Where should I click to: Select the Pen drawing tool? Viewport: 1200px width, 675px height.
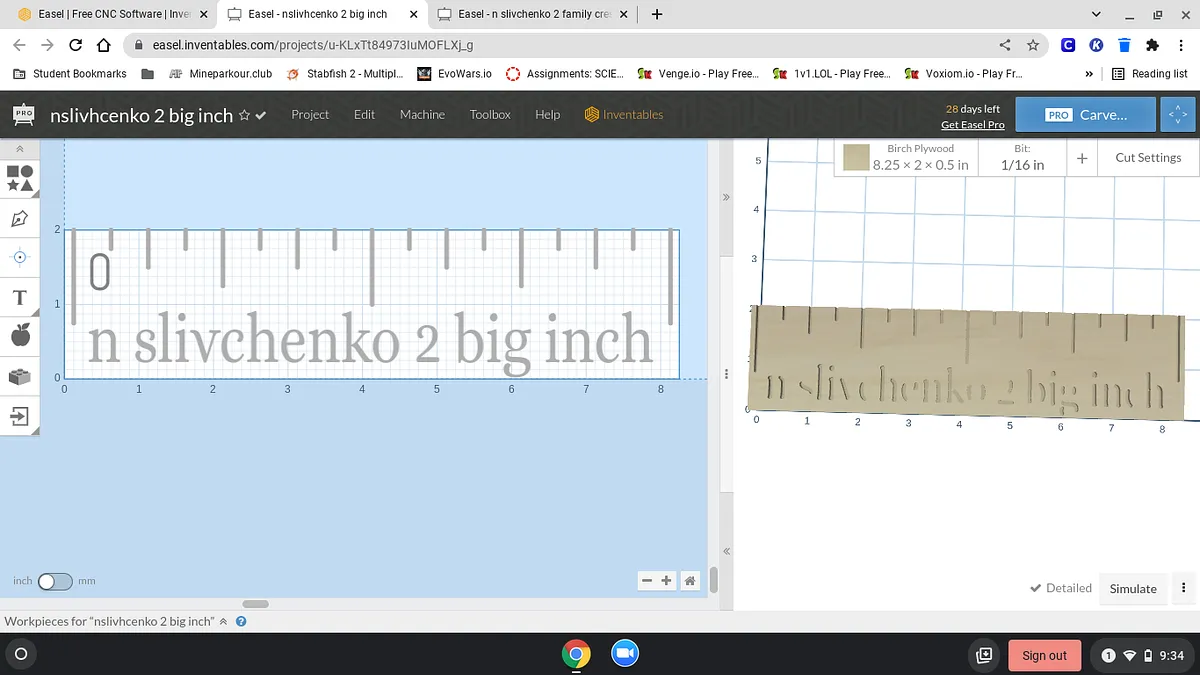[x=20, y=218]
